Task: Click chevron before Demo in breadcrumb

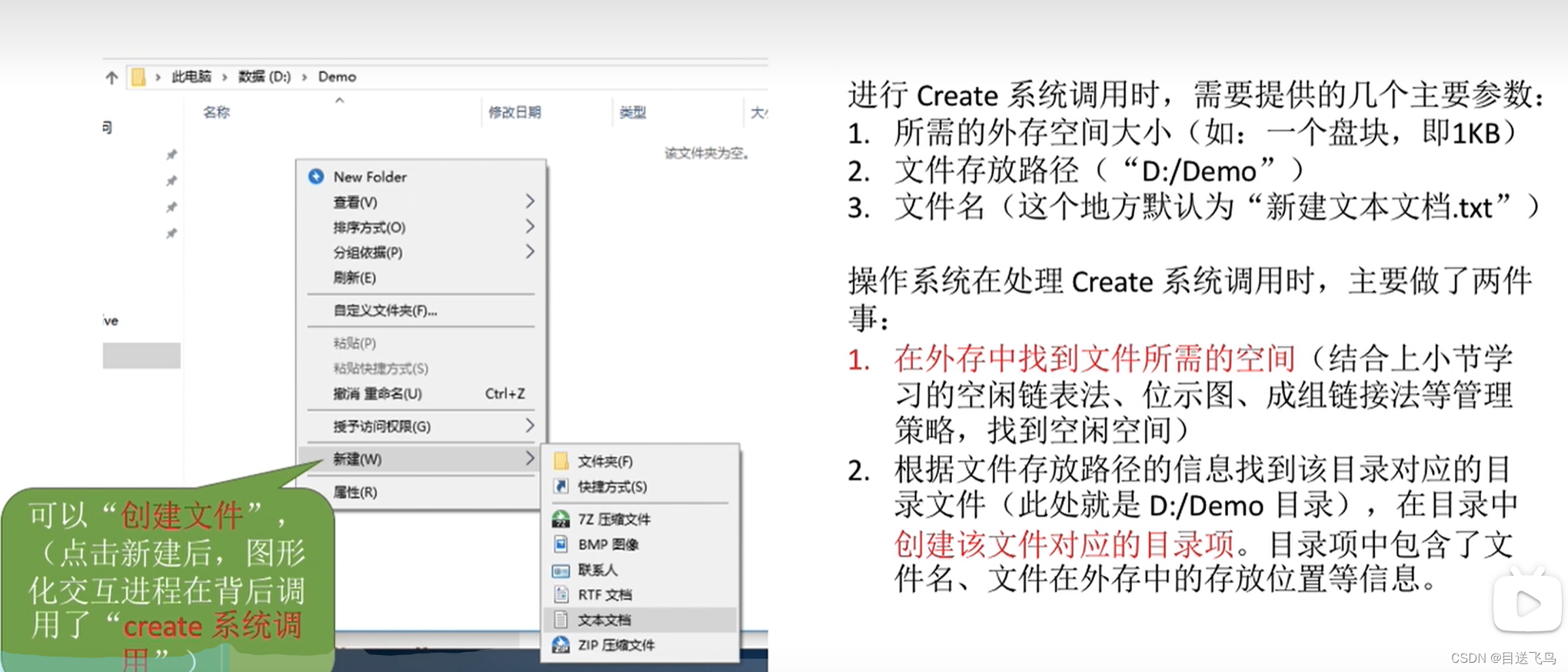Action: tap(305, 77)
